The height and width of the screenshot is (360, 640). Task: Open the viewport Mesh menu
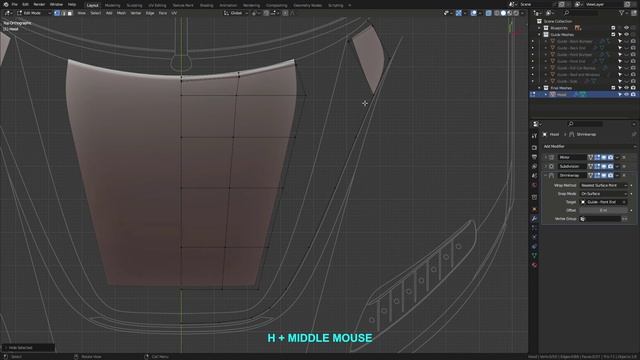(x=121, y=13)
